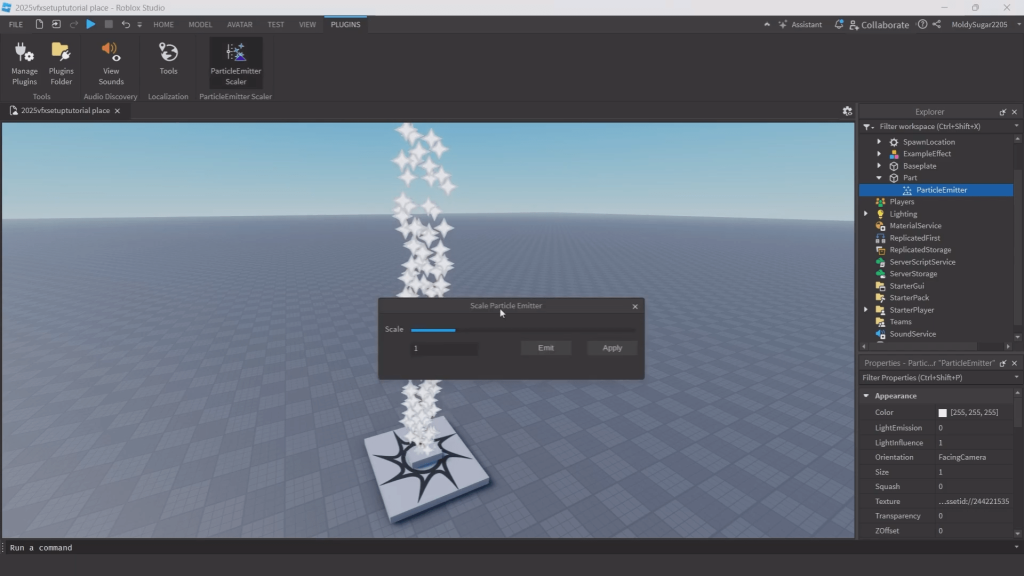
Task: Open the notifications bell
Action: (839, 24)
